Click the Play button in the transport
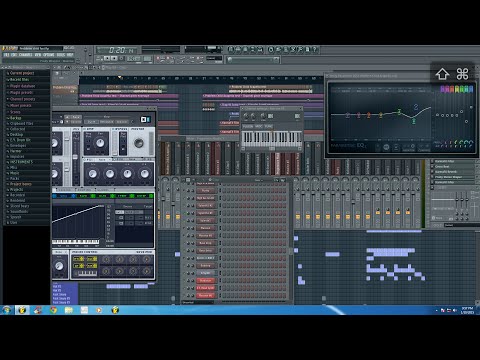 pos(107,58)
